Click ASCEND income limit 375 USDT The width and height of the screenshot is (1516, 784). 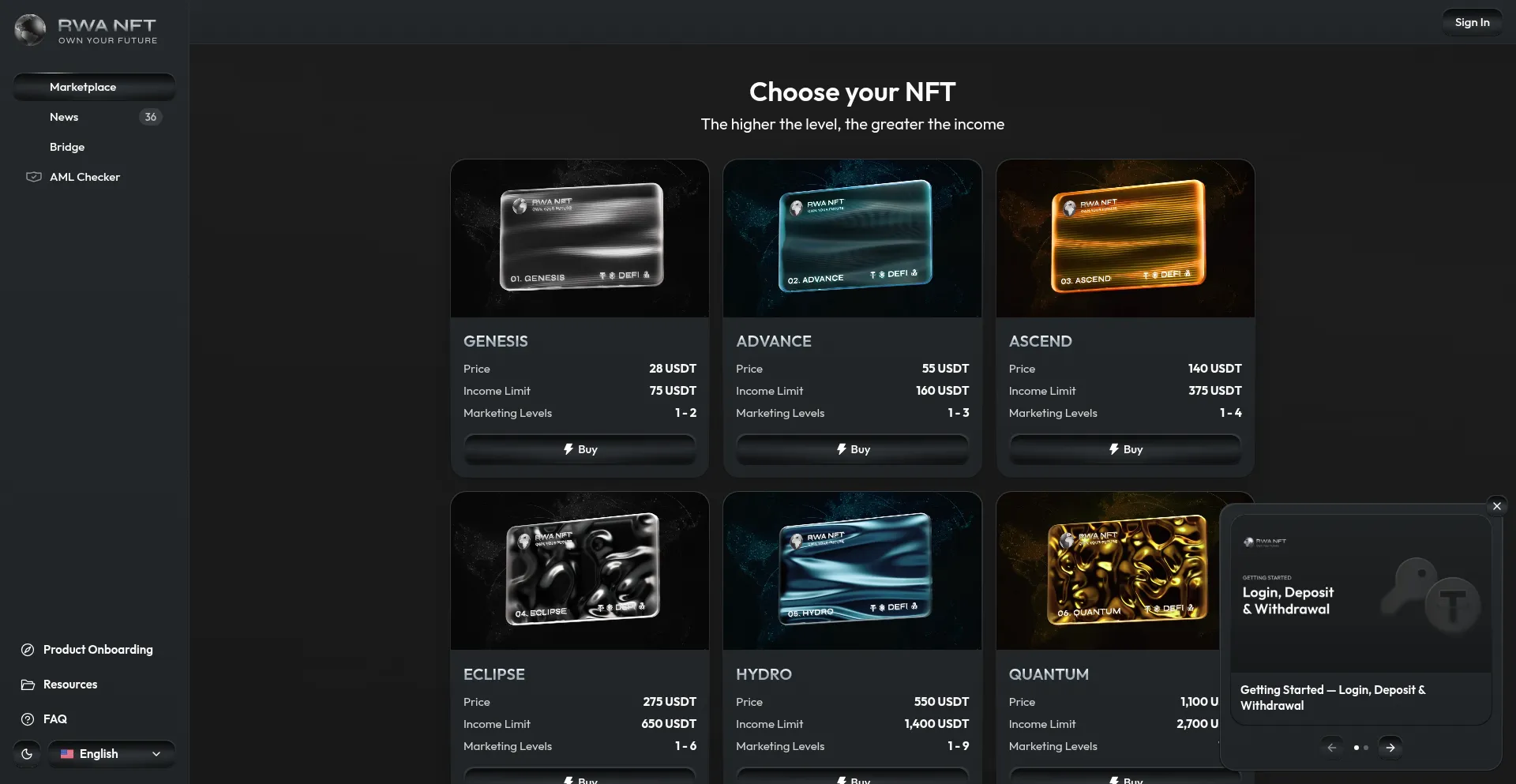(1214, 391)
